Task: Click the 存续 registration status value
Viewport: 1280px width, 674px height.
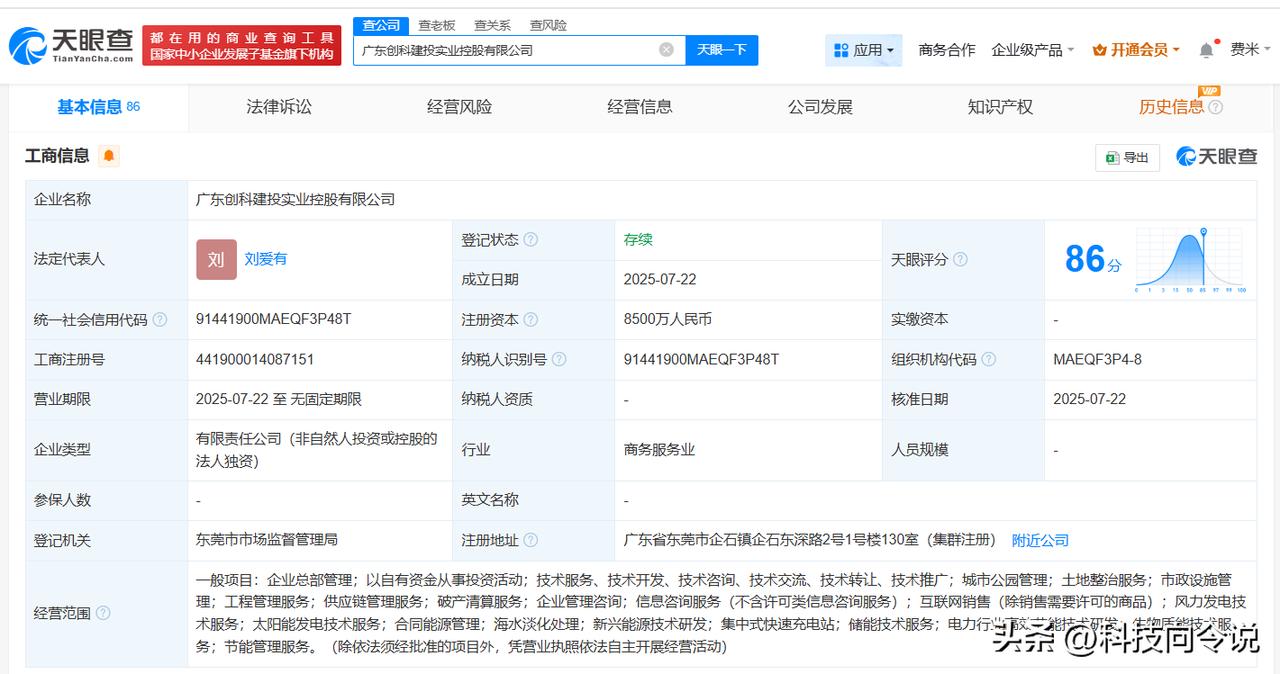Action: coord(638,240)
